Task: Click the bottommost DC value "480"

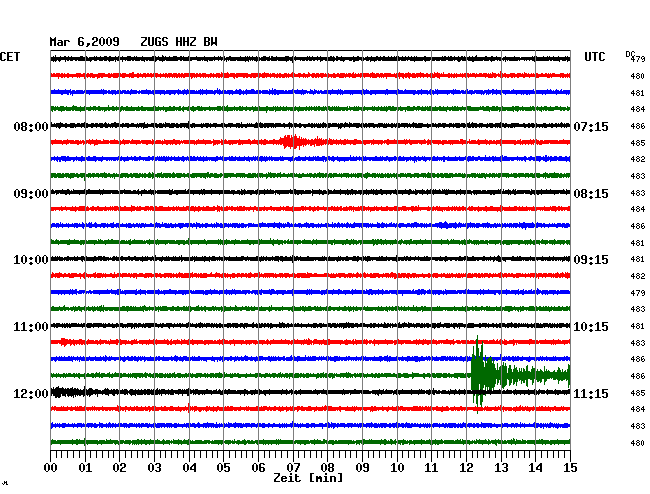Action: (638, 443)
